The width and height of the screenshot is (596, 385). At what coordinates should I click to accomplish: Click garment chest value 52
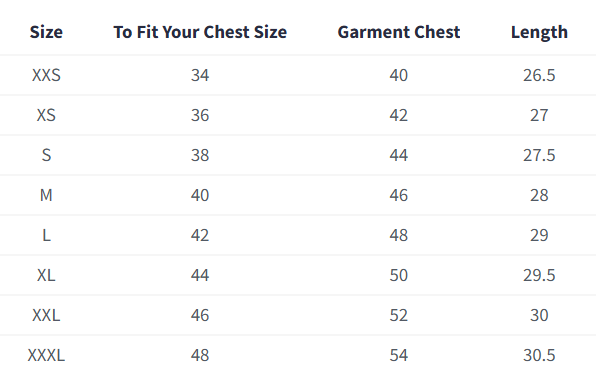coord(399,315)
